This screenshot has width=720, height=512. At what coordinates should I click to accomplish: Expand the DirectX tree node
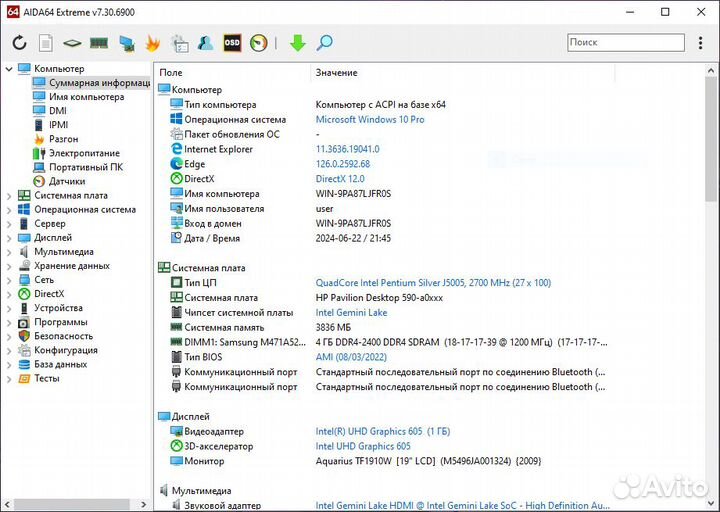coord(9,294)
